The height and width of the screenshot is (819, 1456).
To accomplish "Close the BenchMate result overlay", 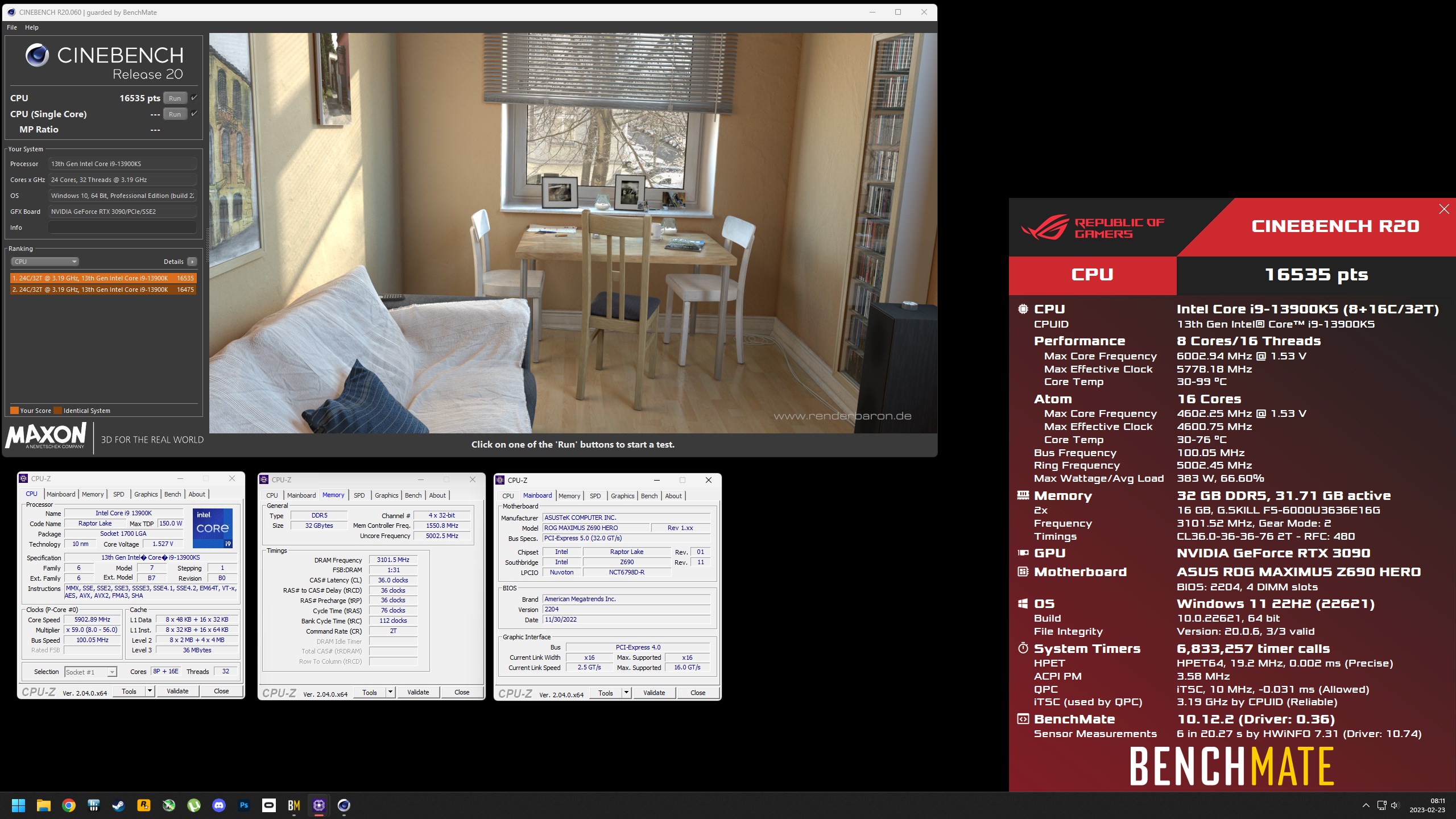I will [1444, 209].
